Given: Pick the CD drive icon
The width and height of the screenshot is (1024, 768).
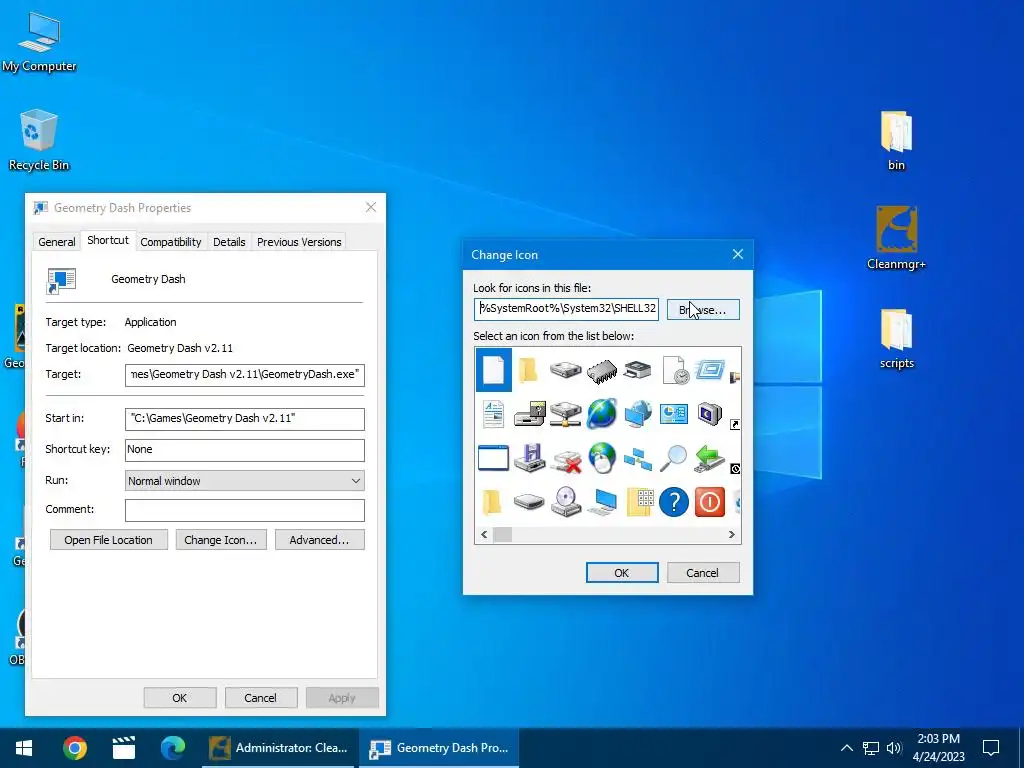Looking at the screenshot, I should click(566, 502).
